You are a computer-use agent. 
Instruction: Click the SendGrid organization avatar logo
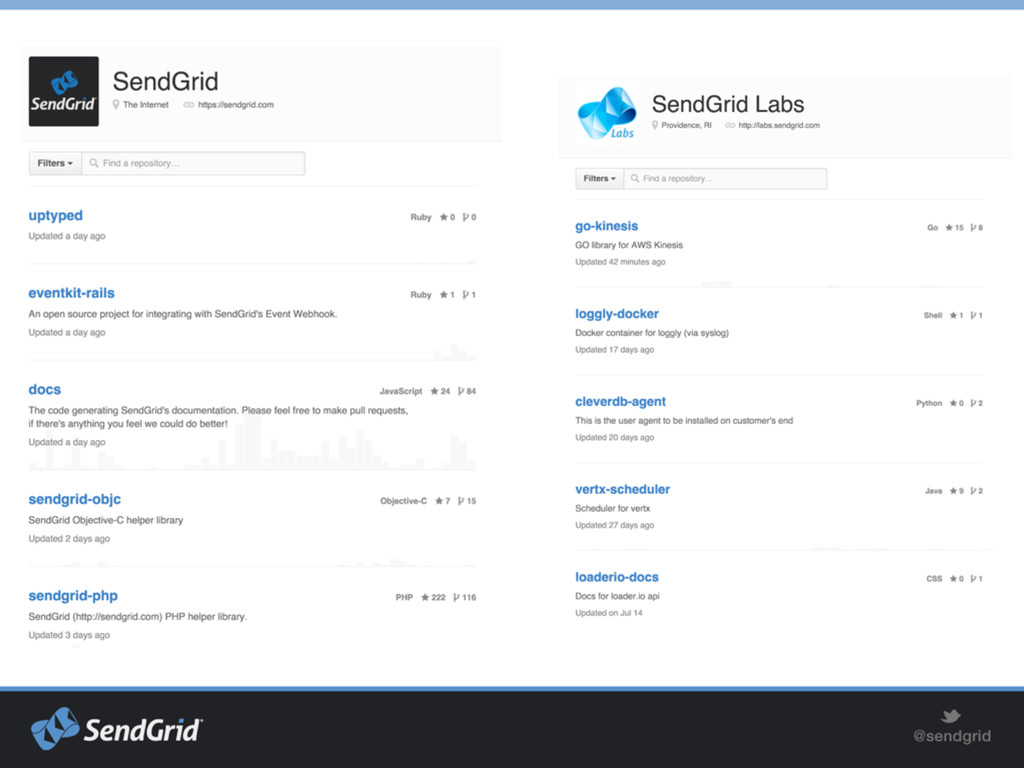64,91
